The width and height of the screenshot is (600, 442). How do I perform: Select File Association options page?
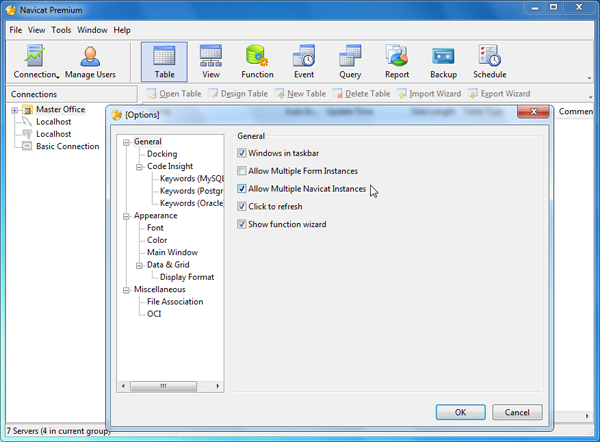[x=175, y=302]
